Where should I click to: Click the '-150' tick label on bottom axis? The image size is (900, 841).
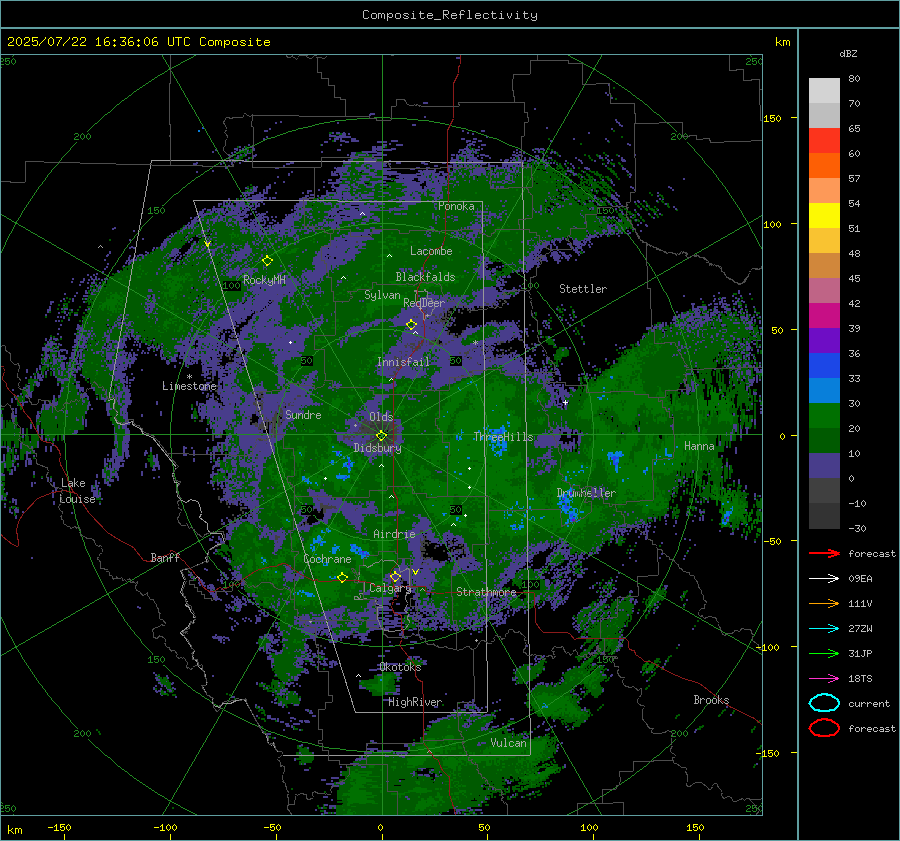(x=59, y=827)
